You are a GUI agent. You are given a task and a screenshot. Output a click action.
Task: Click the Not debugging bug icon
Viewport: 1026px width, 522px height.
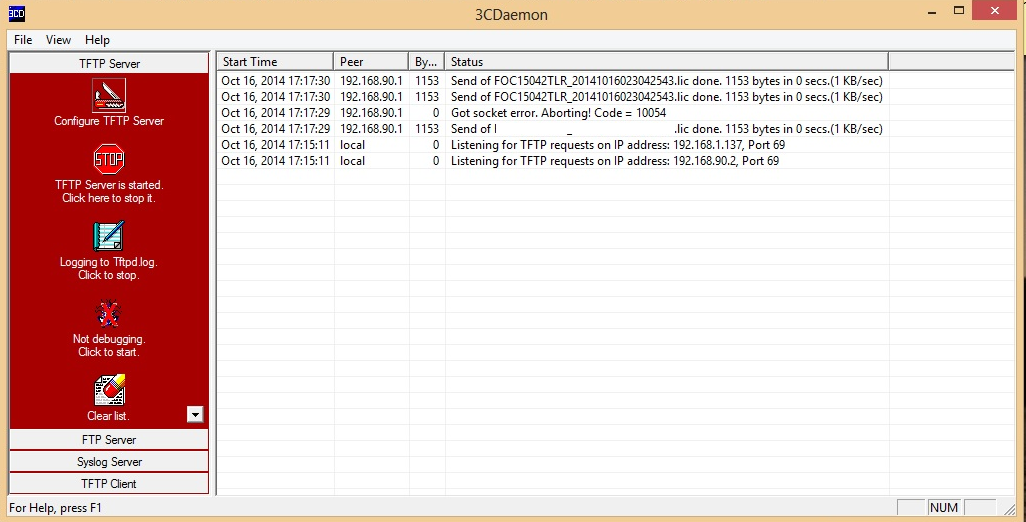[109, 314]
